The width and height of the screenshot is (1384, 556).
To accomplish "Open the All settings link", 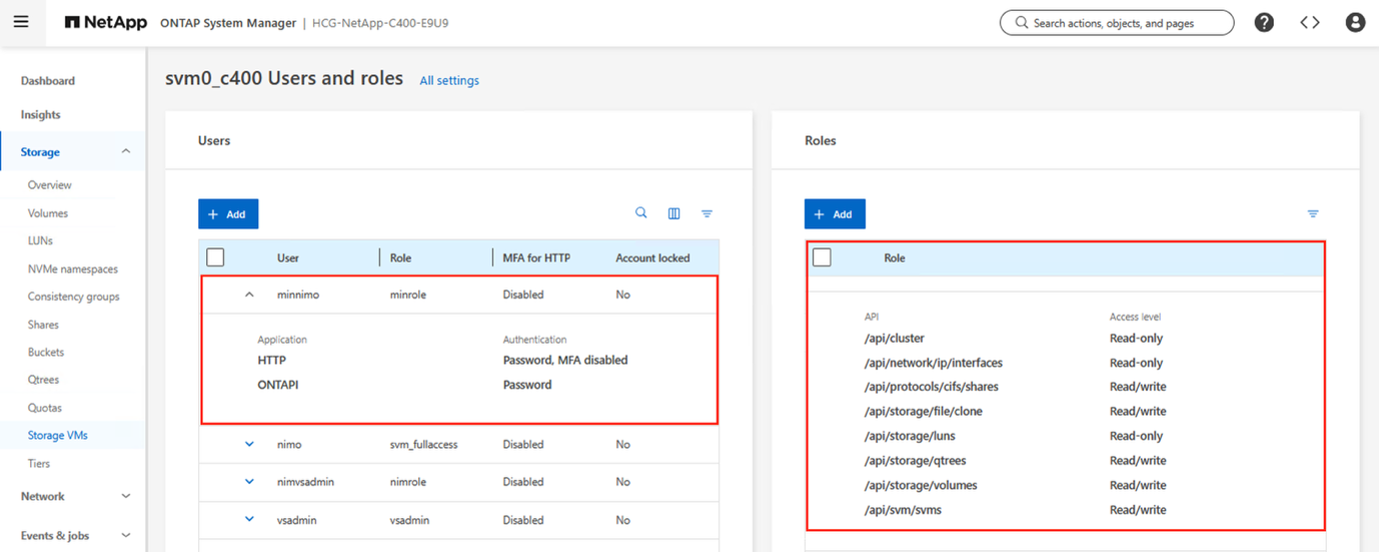I will point(449,80).
